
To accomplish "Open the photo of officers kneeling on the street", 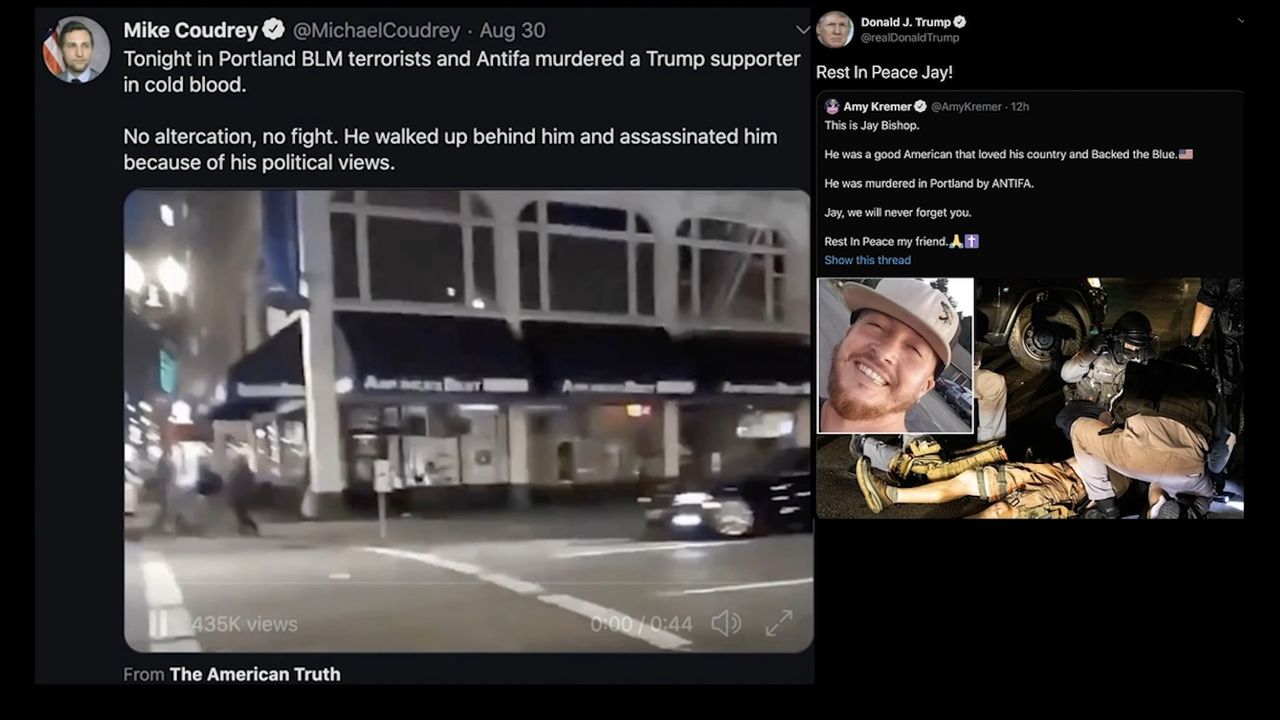I will pyautogui.click(x=1108, y=398).
